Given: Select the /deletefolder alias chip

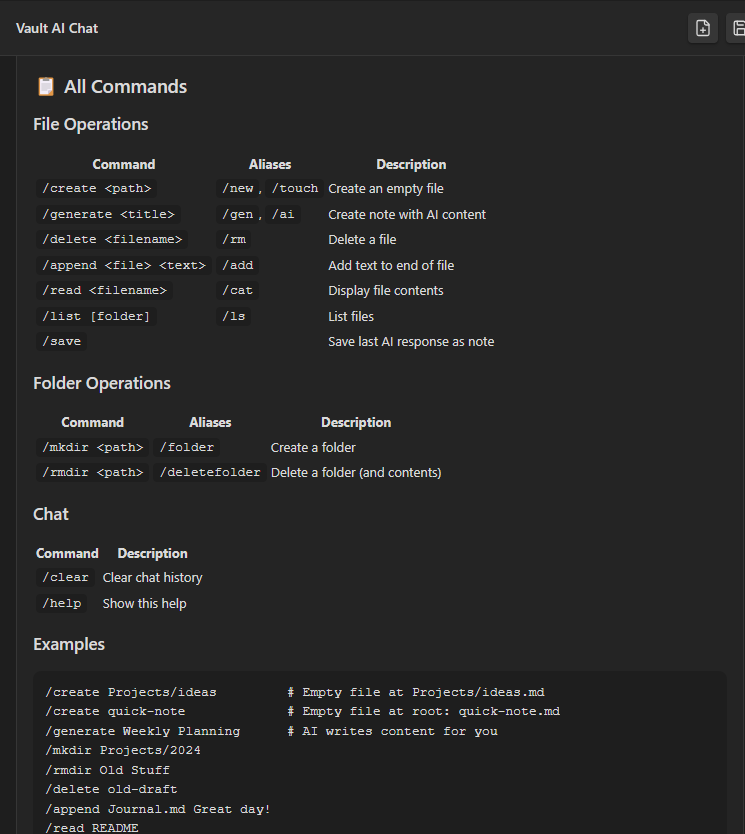Looking at the screenshot, I should (210, 473).
